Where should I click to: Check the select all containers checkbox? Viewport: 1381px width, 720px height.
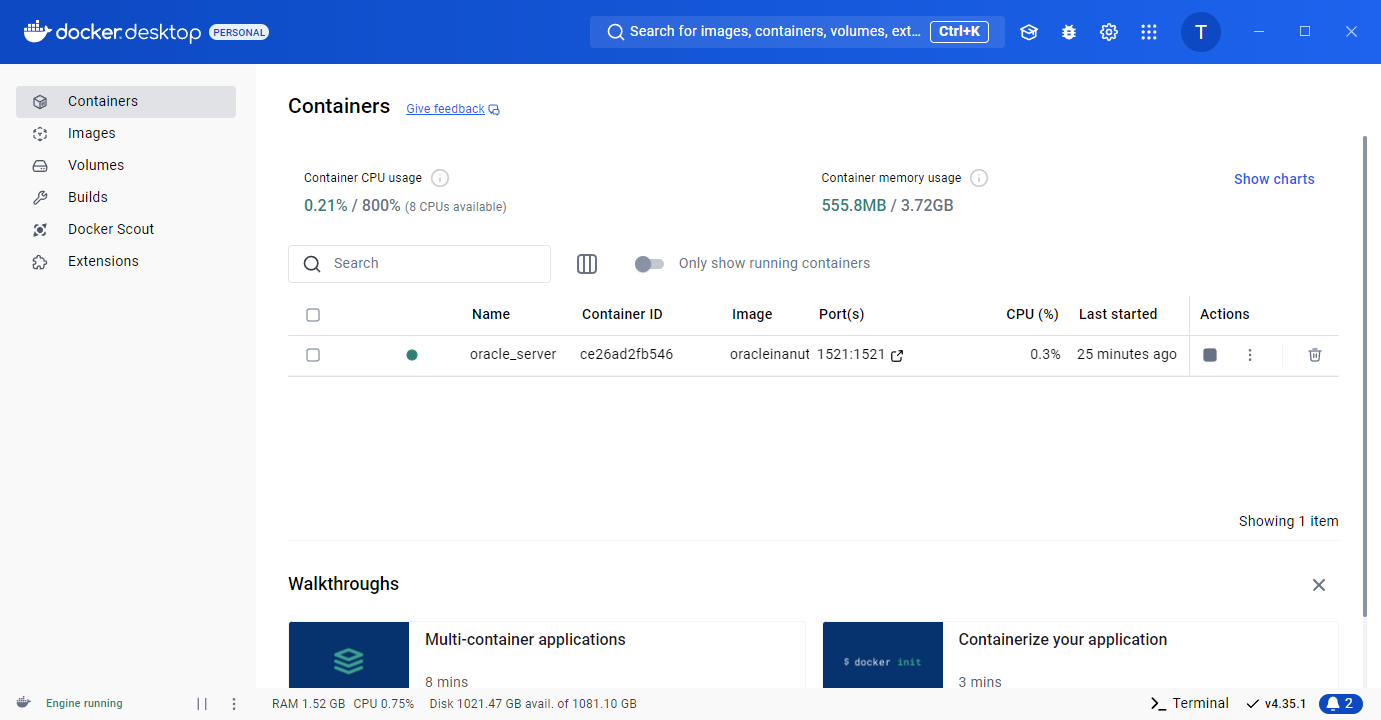(313, 315)
